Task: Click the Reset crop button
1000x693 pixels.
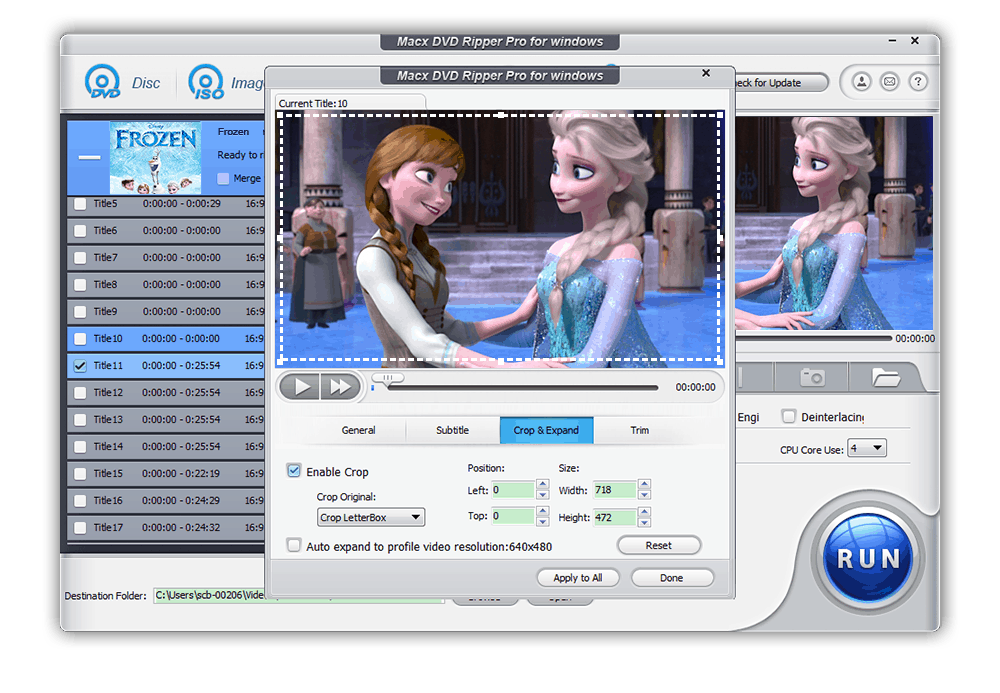Action: click(659, 546)
